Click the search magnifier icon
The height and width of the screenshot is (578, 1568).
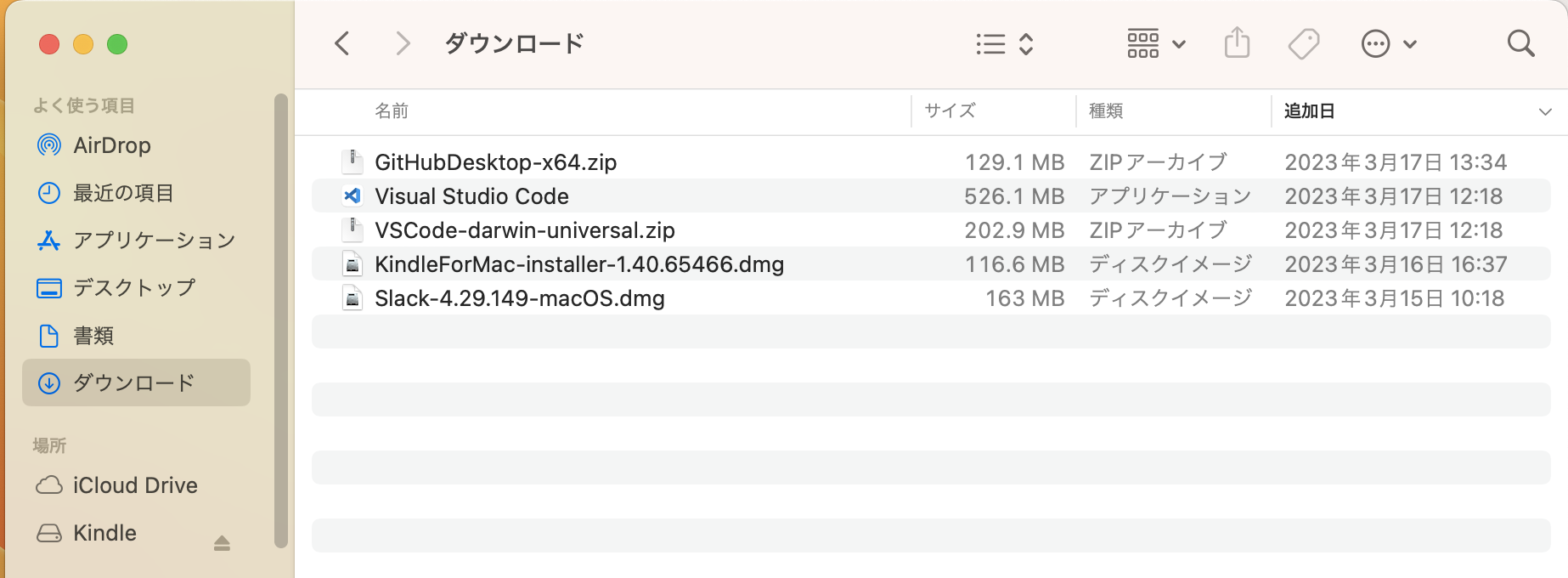point(1520,43)
